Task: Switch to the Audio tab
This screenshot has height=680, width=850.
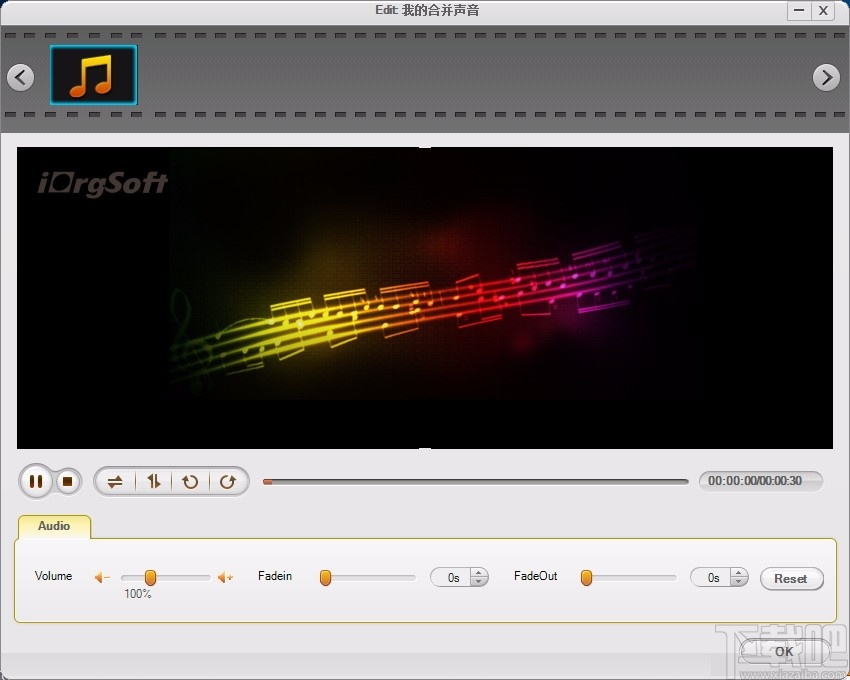Action: [x=54, y=526]
